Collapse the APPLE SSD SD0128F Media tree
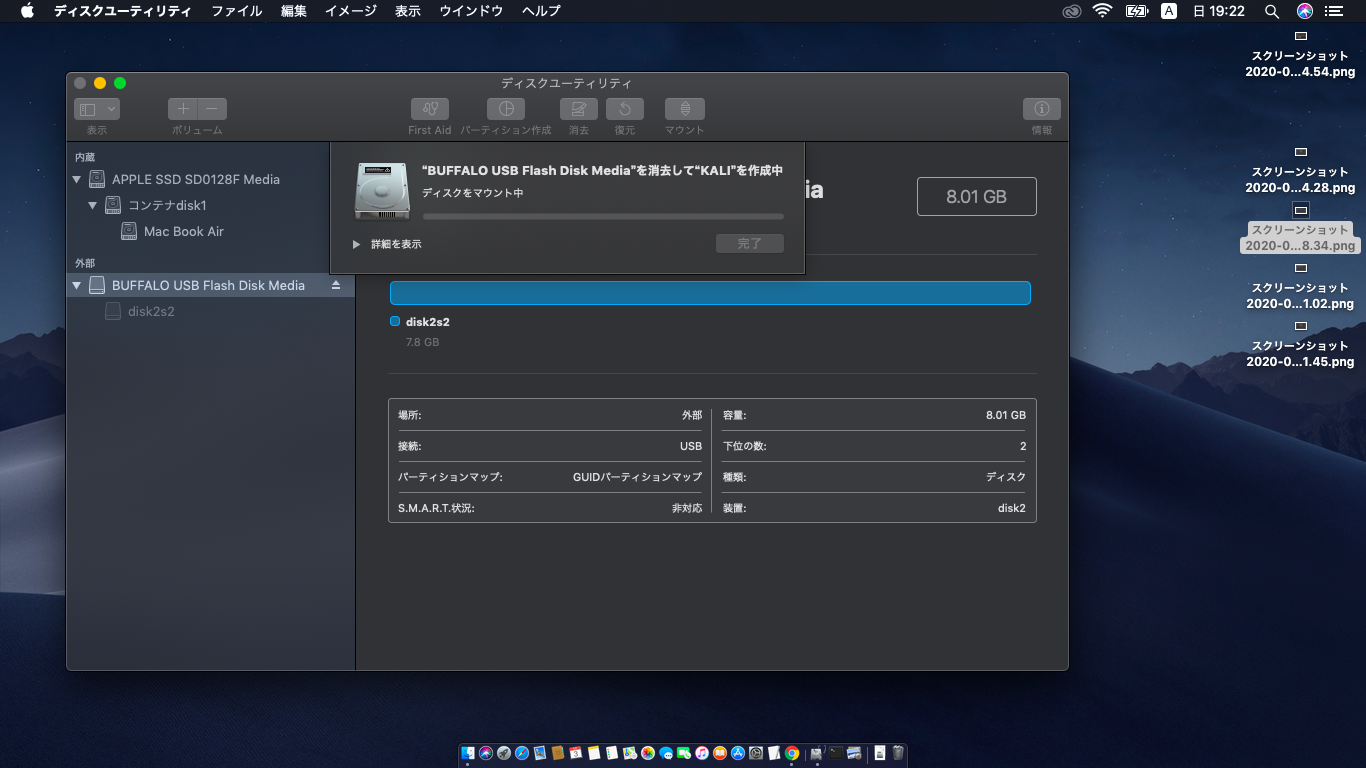The image size is (1366, 768). 77,180
